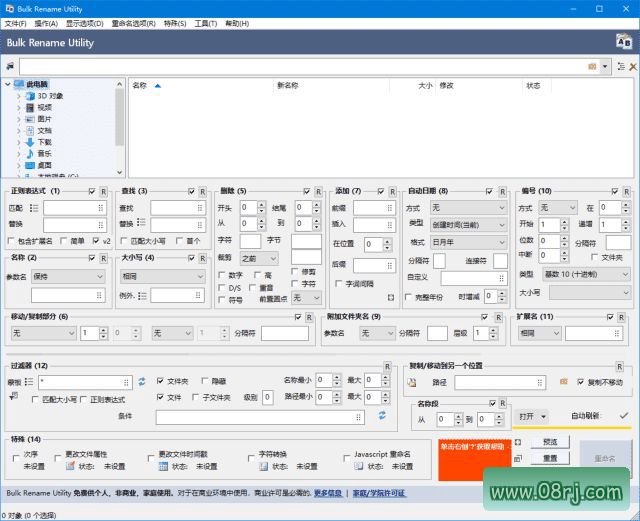Enable the 字词间隔 checkbox in 添加
This screenshot has width=640, height=521.
pyautogui.click(x=338, y=283)
